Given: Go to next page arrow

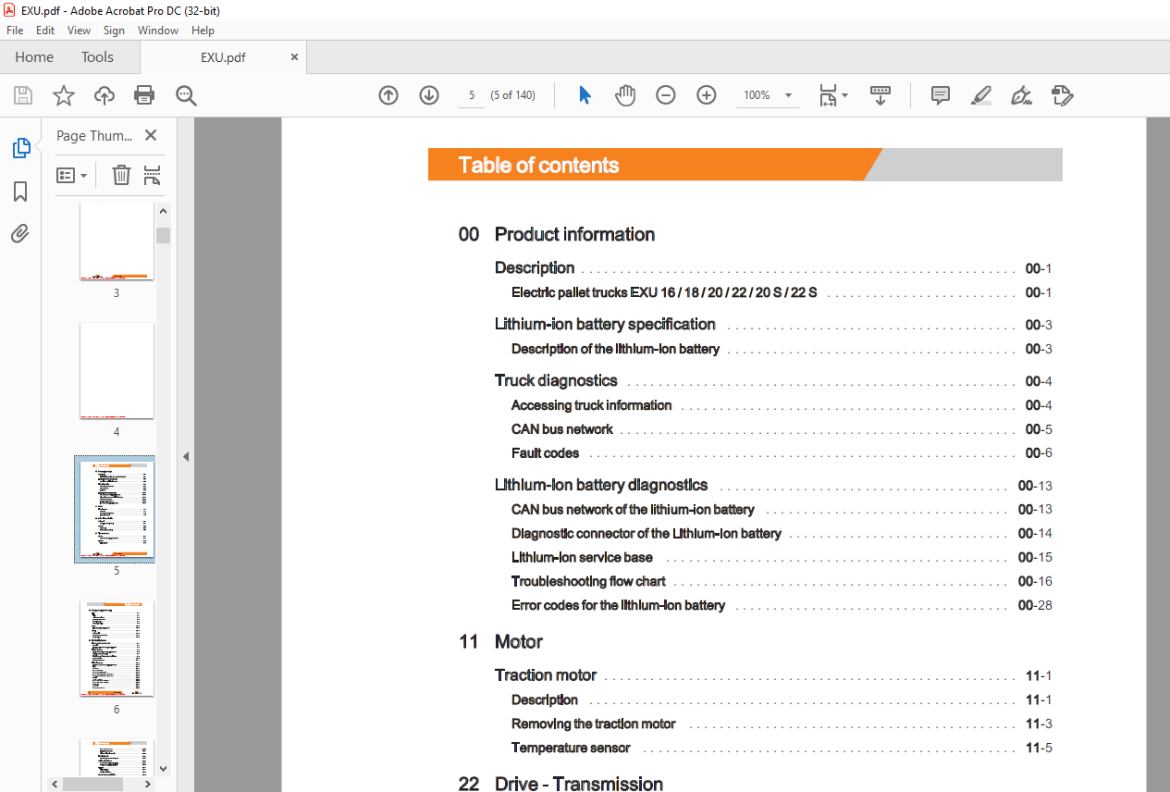Looking at the screenshot, I should tap(429, 95).
